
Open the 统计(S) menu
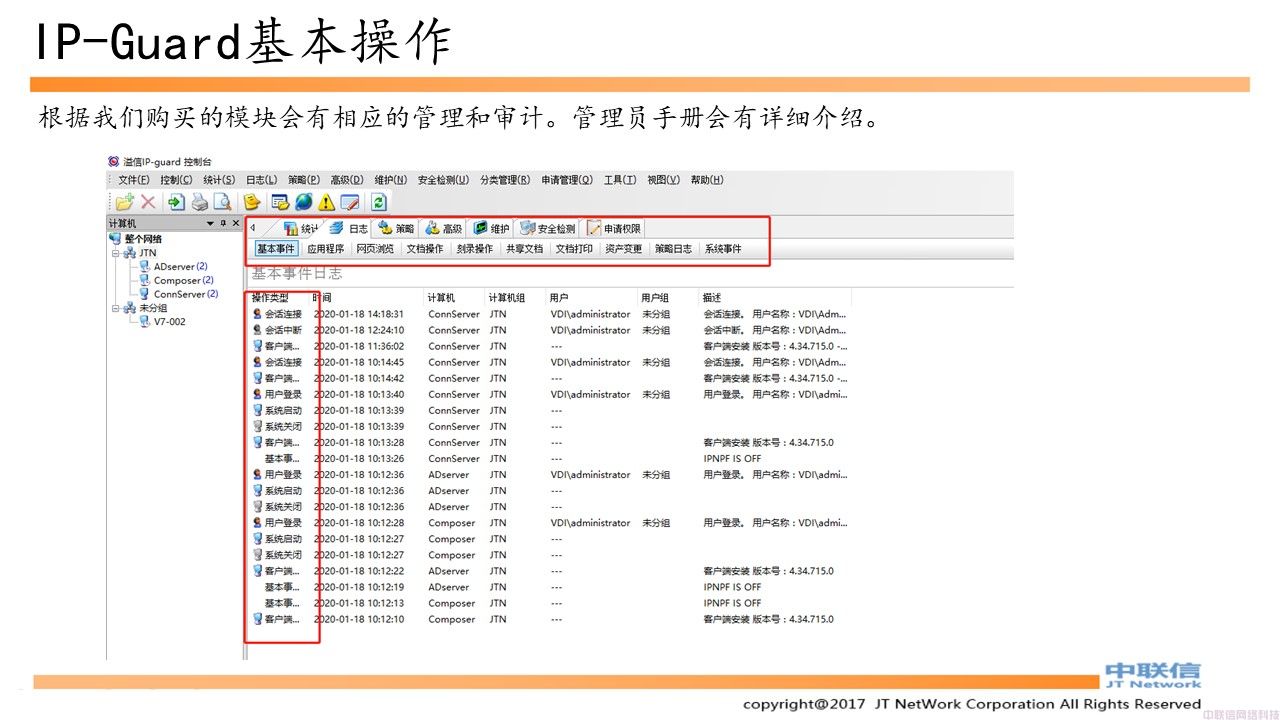coord(219,180)
